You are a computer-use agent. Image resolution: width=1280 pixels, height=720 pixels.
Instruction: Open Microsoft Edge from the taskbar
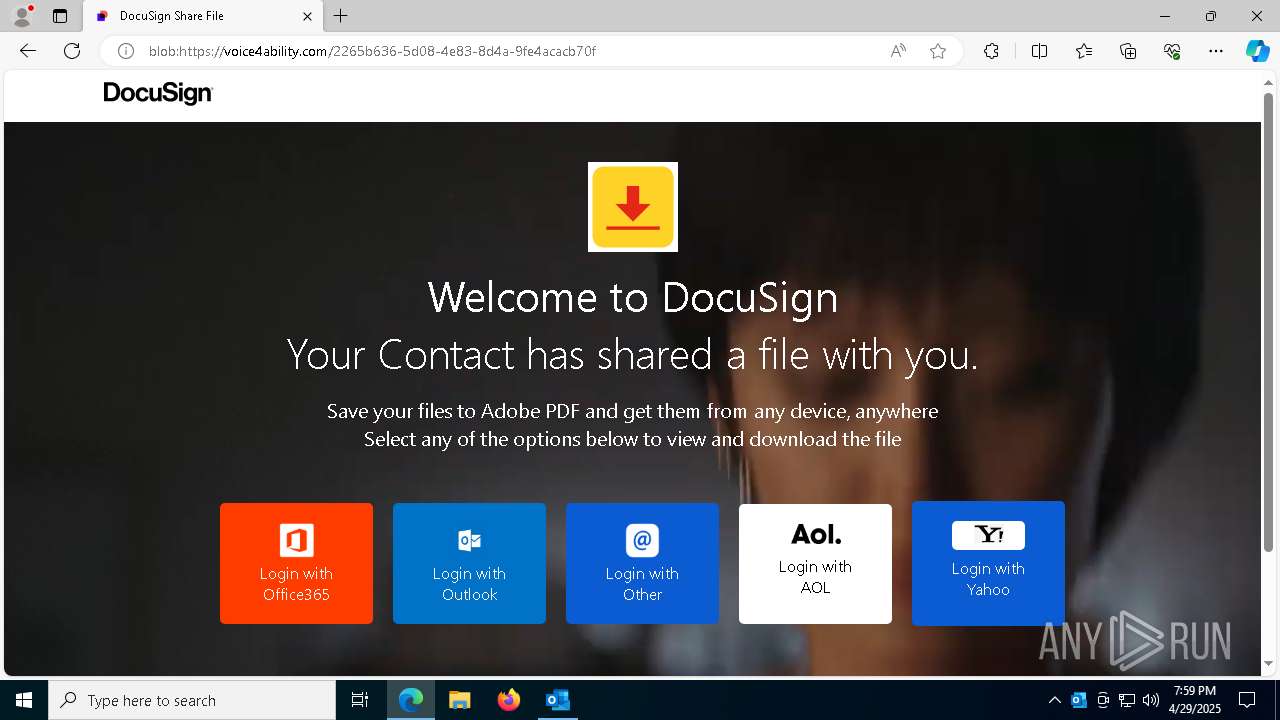tap(411, 700)
